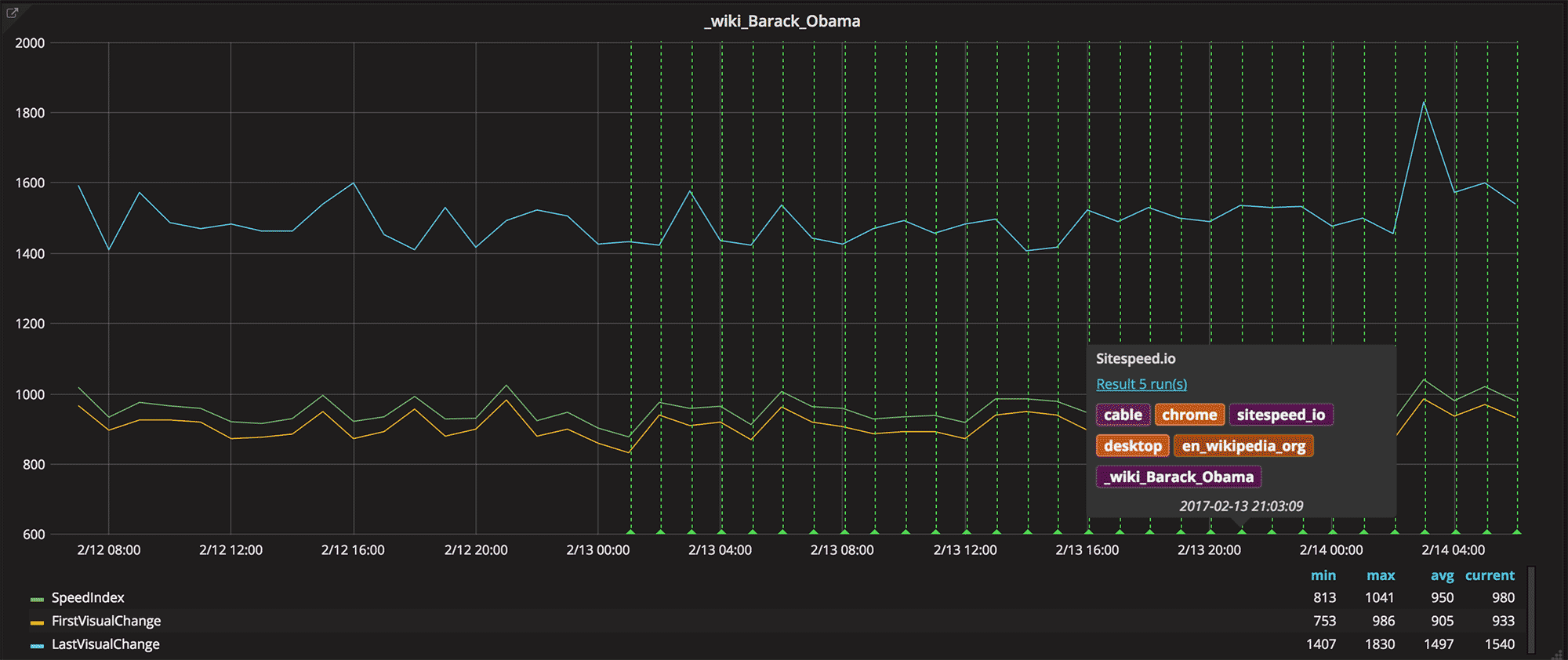The height and width of the screenshot is (660, 1568).
Task: Click the legend's vertical scrollbar
Action: [1531, 609]
